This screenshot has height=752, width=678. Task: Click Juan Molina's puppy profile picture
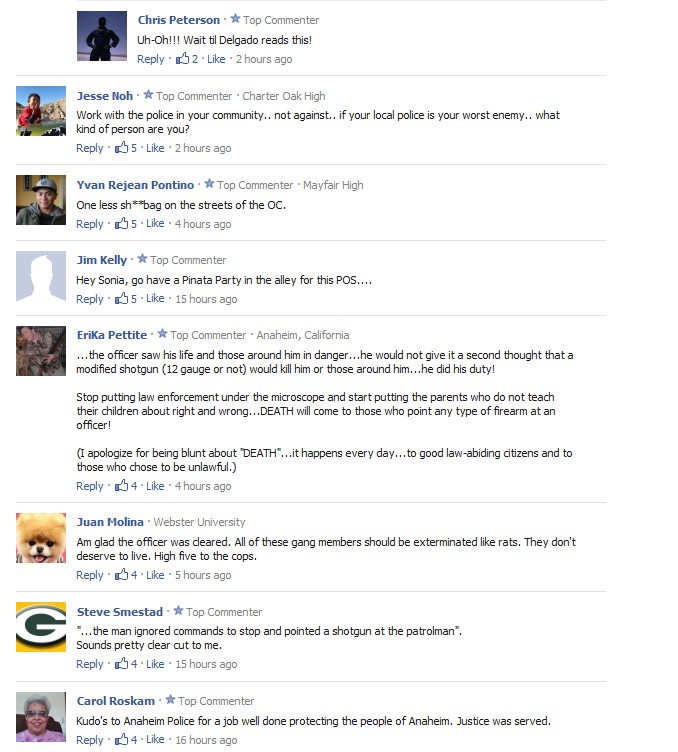click(x=41, y=538)
